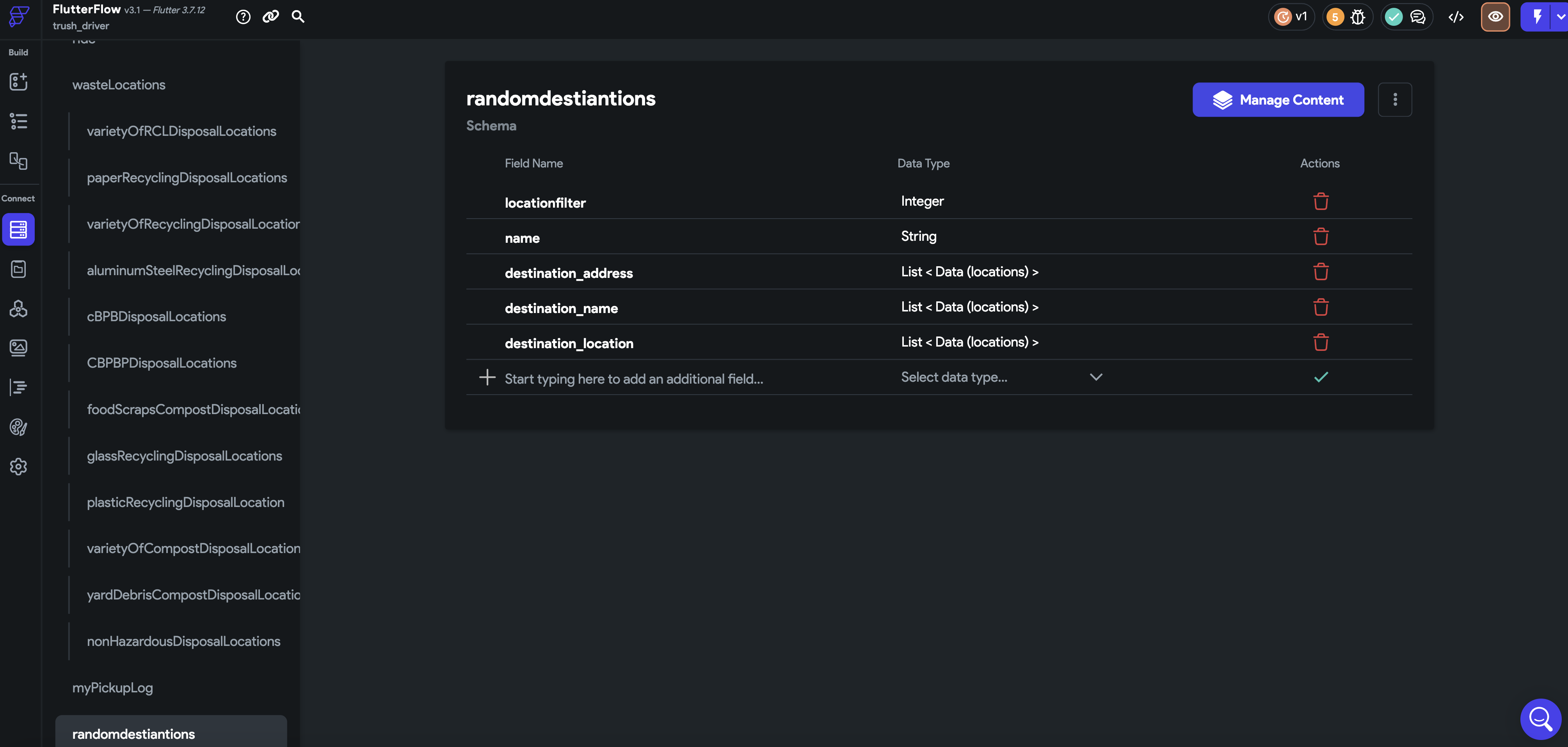1568x747 pixels.
Task: Open the myPickupLog collection
Action: (112, 687)
